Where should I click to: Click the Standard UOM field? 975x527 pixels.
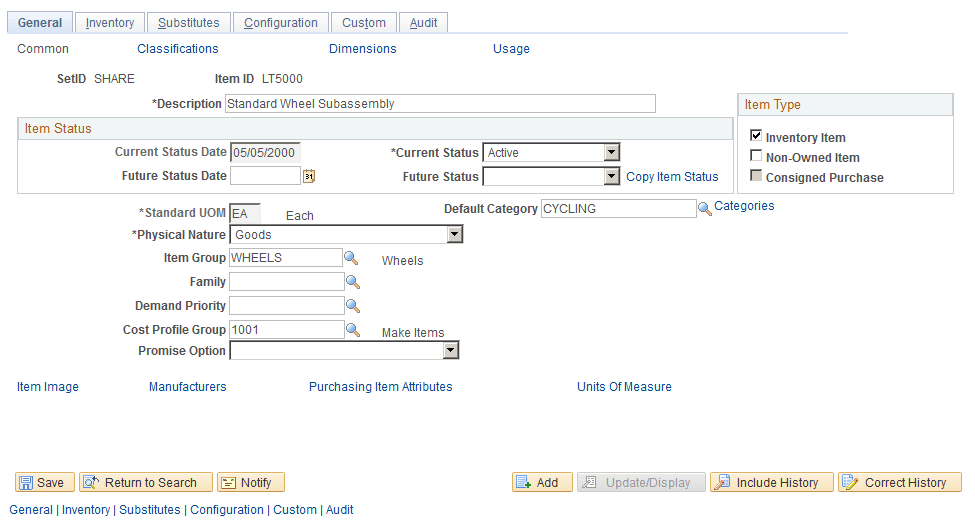pyautogui.click(x=245, y=213)
